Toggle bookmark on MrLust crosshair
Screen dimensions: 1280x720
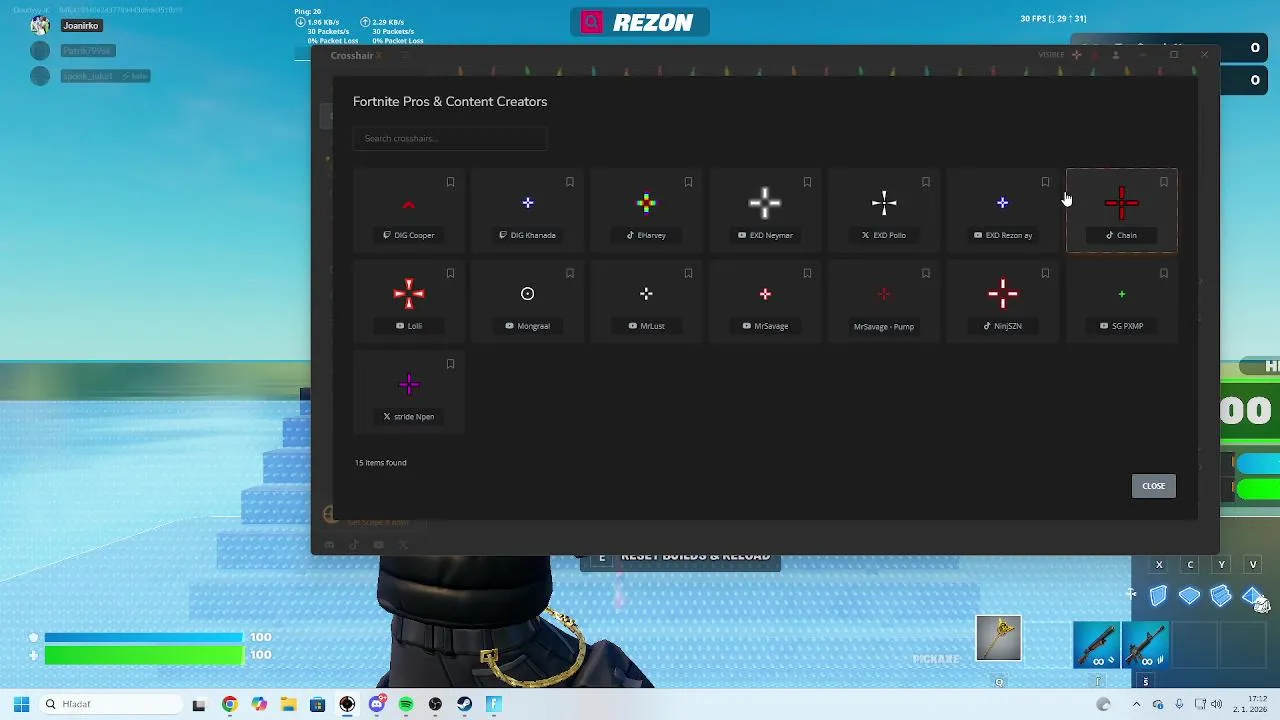pyautogui.click(x=688, y=273)
